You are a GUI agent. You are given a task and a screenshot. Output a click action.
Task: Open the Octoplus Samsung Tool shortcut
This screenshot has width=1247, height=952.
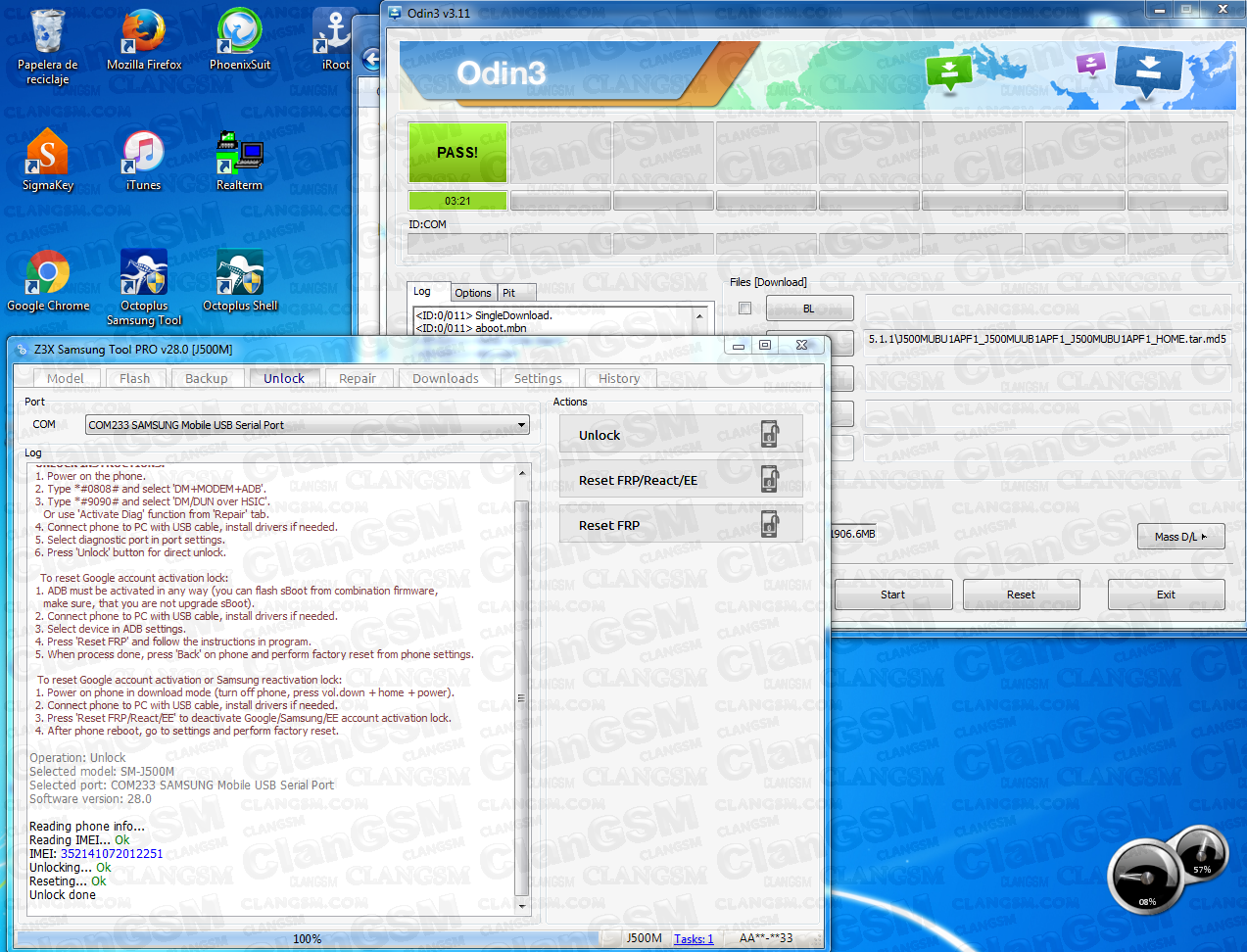[144, 288]
